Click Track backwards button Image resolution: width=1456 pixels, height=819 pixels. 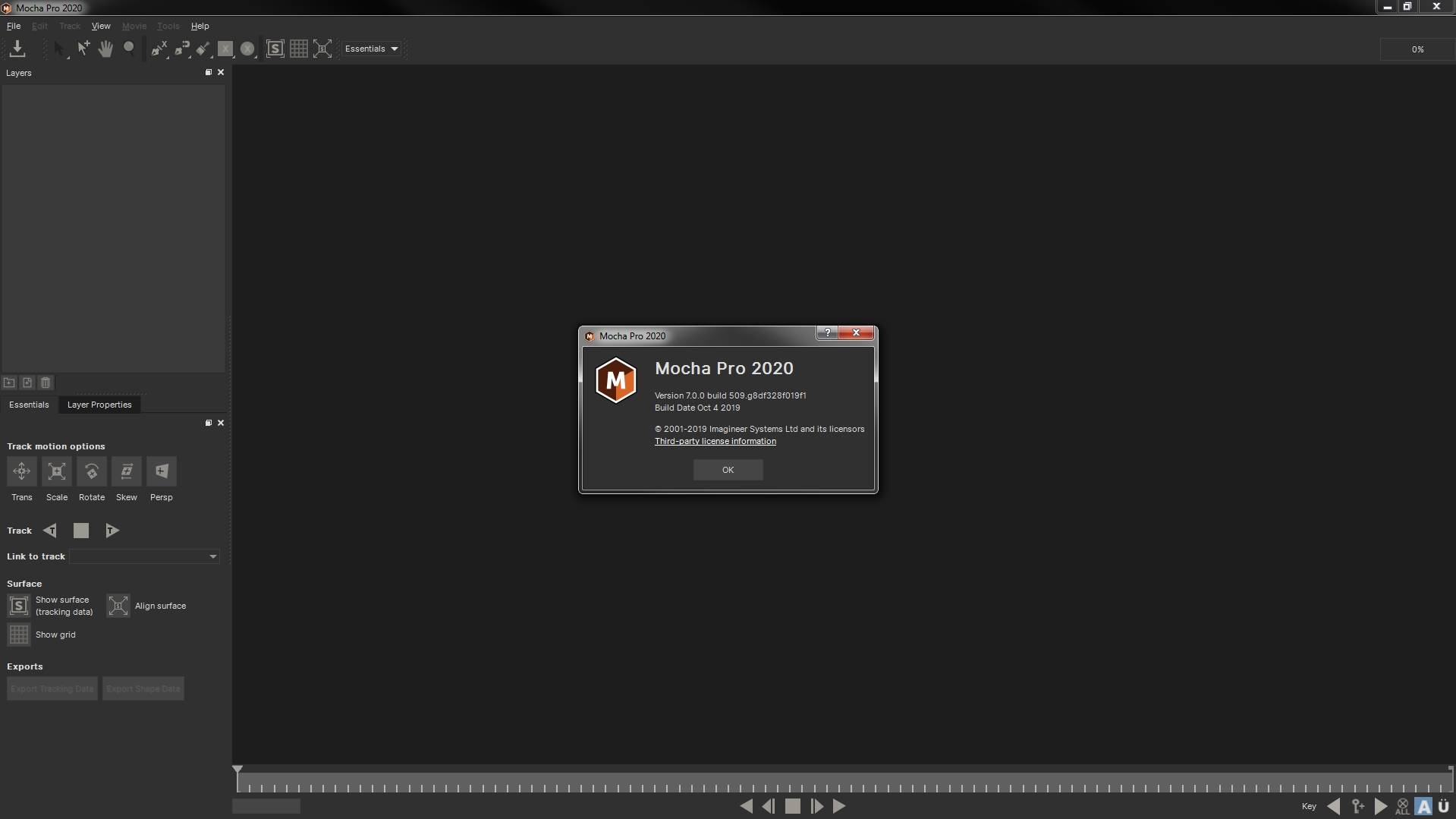[x=50, y=531]
